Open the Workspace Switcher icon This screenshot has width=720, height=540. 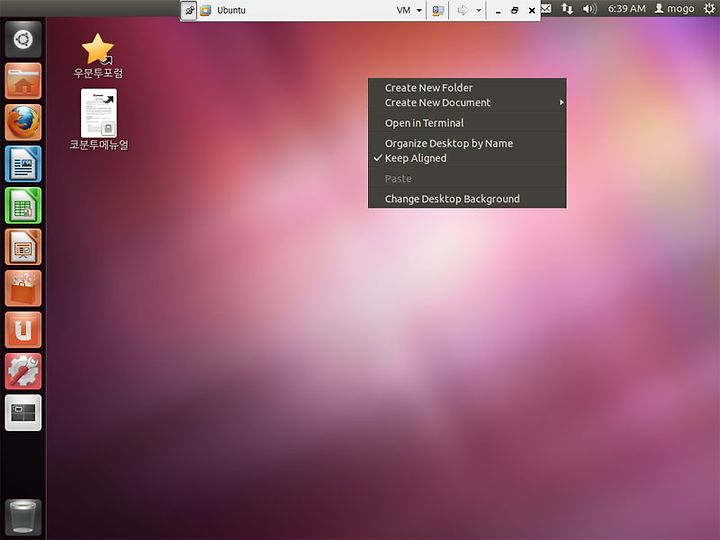click(x=23, y=413)
